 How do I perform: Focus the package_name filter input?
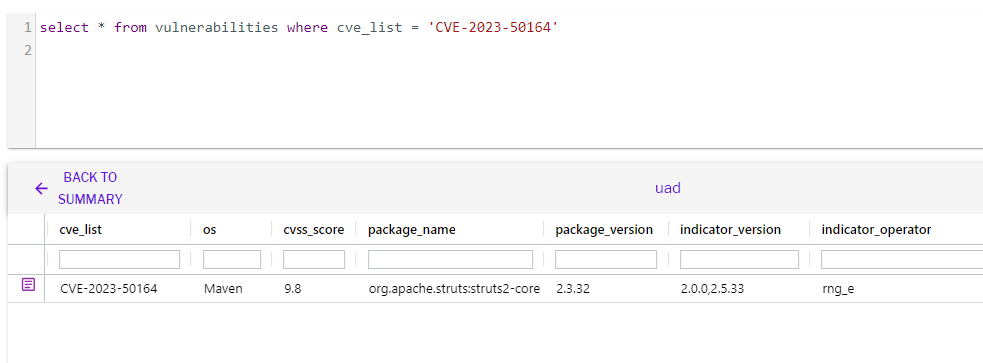[450, 260]
